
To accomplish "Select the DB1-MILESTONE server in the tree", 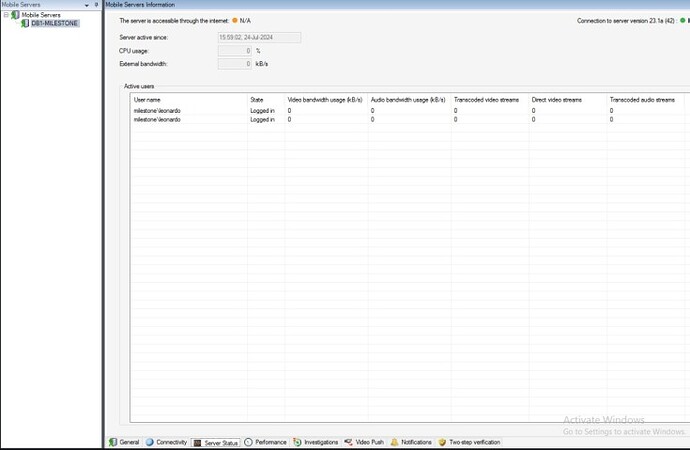I will [54, 23].
